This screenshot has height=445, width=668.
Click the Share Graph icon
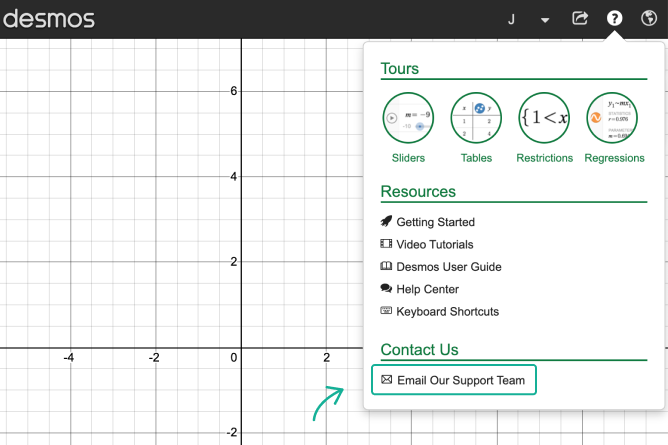click(579, 19)
